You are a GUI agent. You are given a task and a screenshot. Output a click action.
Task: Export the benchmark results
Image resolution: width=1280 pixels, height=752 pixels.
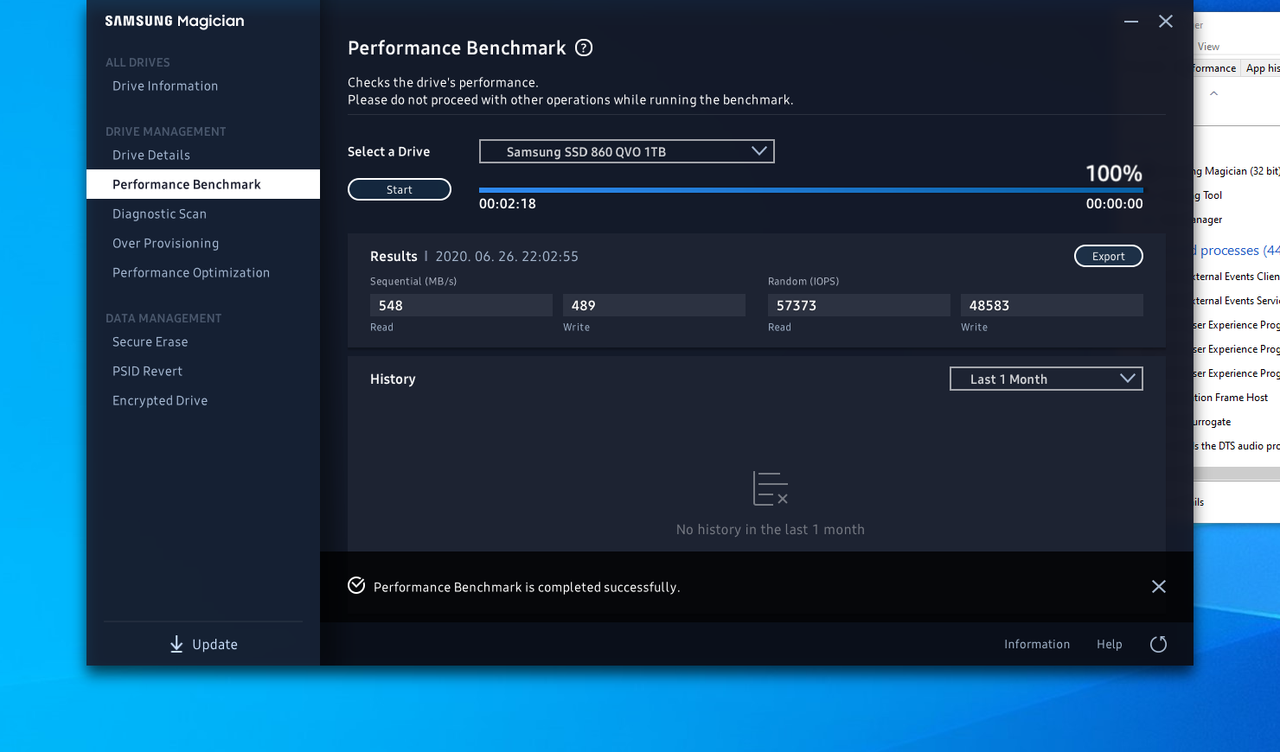tap(1108, 256)
